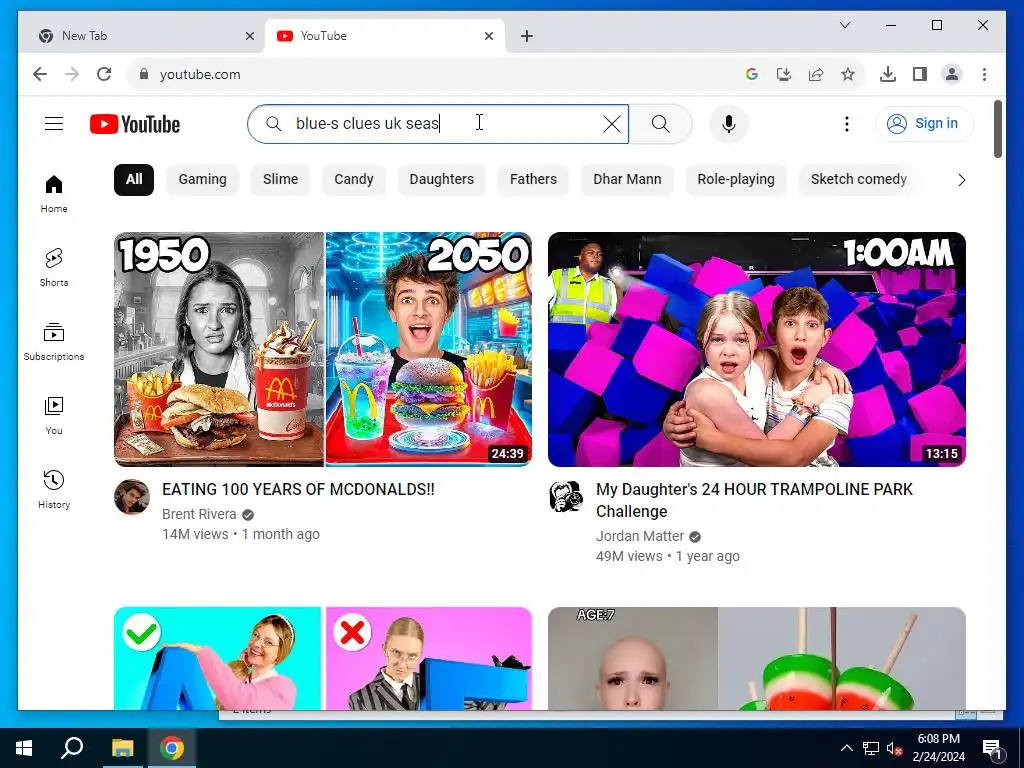The image size is (1024, 768).
Task: Open the Trampoline Park Challenge thumbnail
Action: [756, 349]
